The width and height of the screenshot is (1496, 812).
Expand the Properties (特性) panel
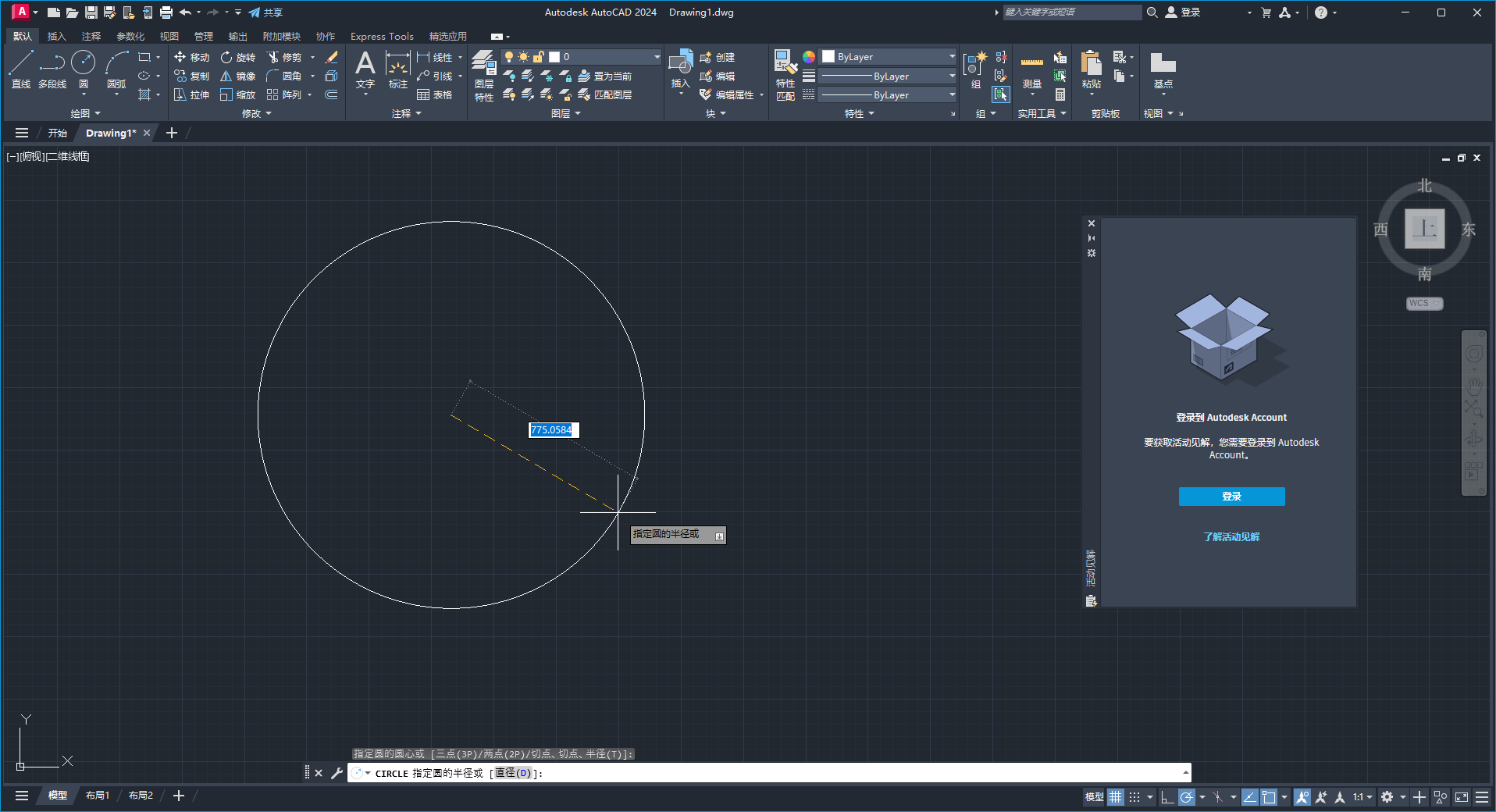(x=859, y=114)
